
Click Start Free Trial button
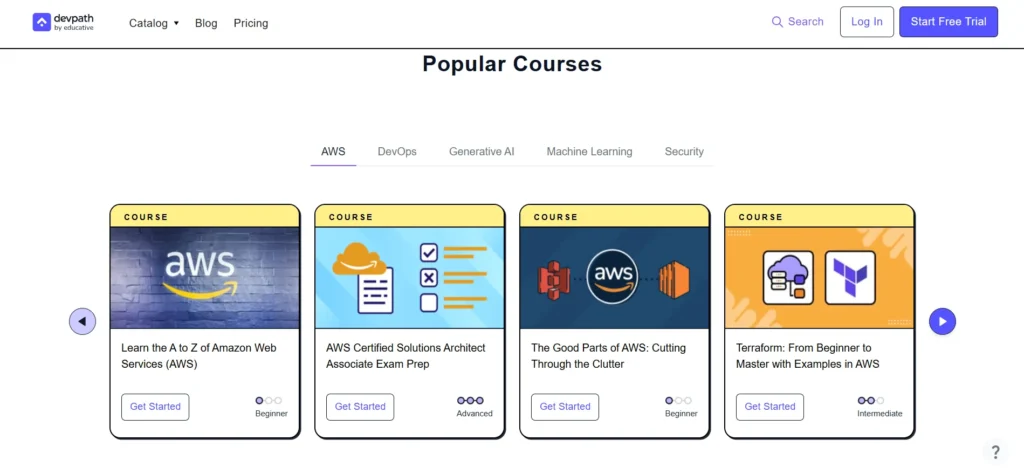coord(948,22)
